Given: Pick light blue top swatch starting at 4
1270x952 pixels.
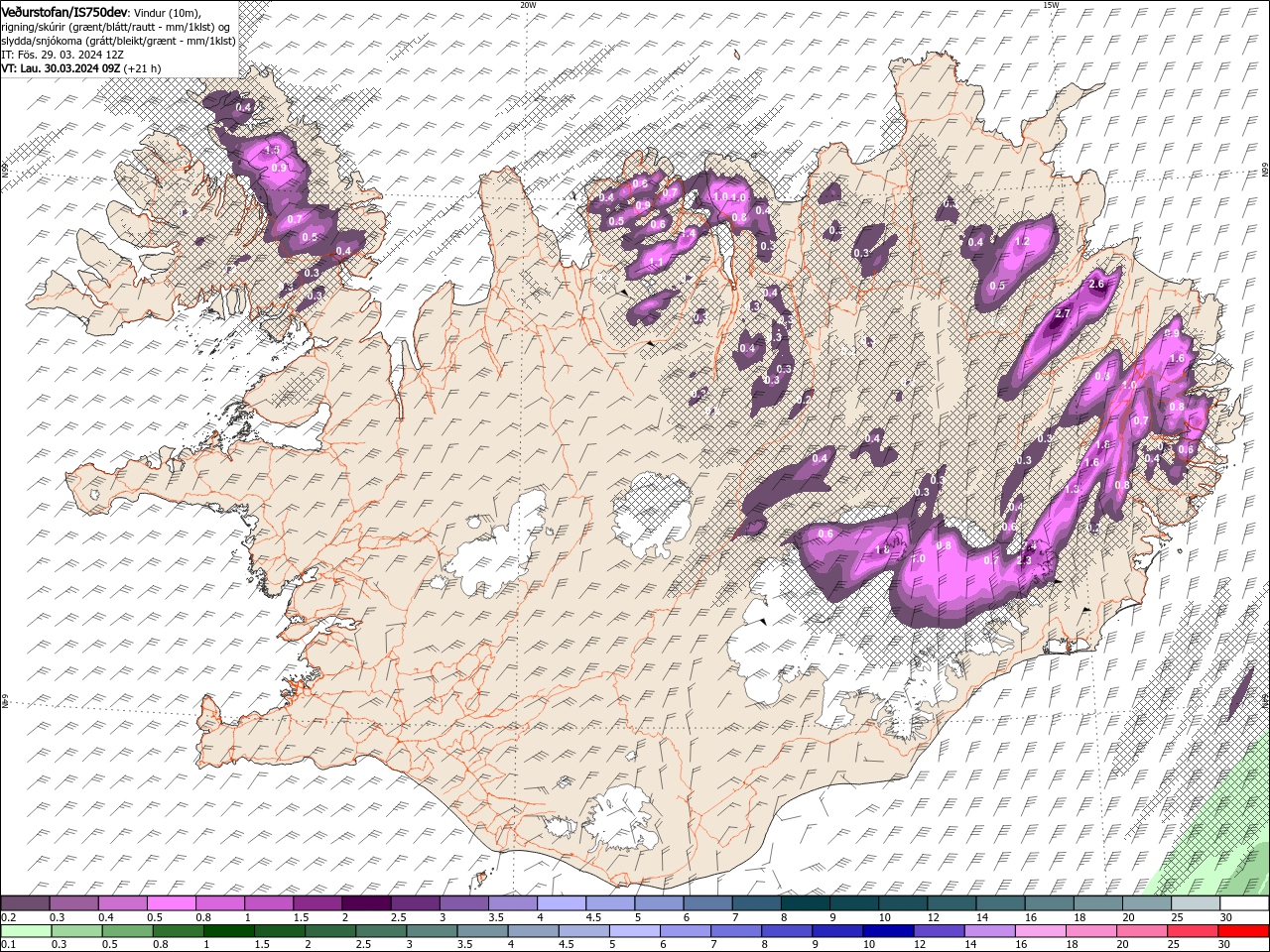Looking at the screenshot, I should (562, 903).
